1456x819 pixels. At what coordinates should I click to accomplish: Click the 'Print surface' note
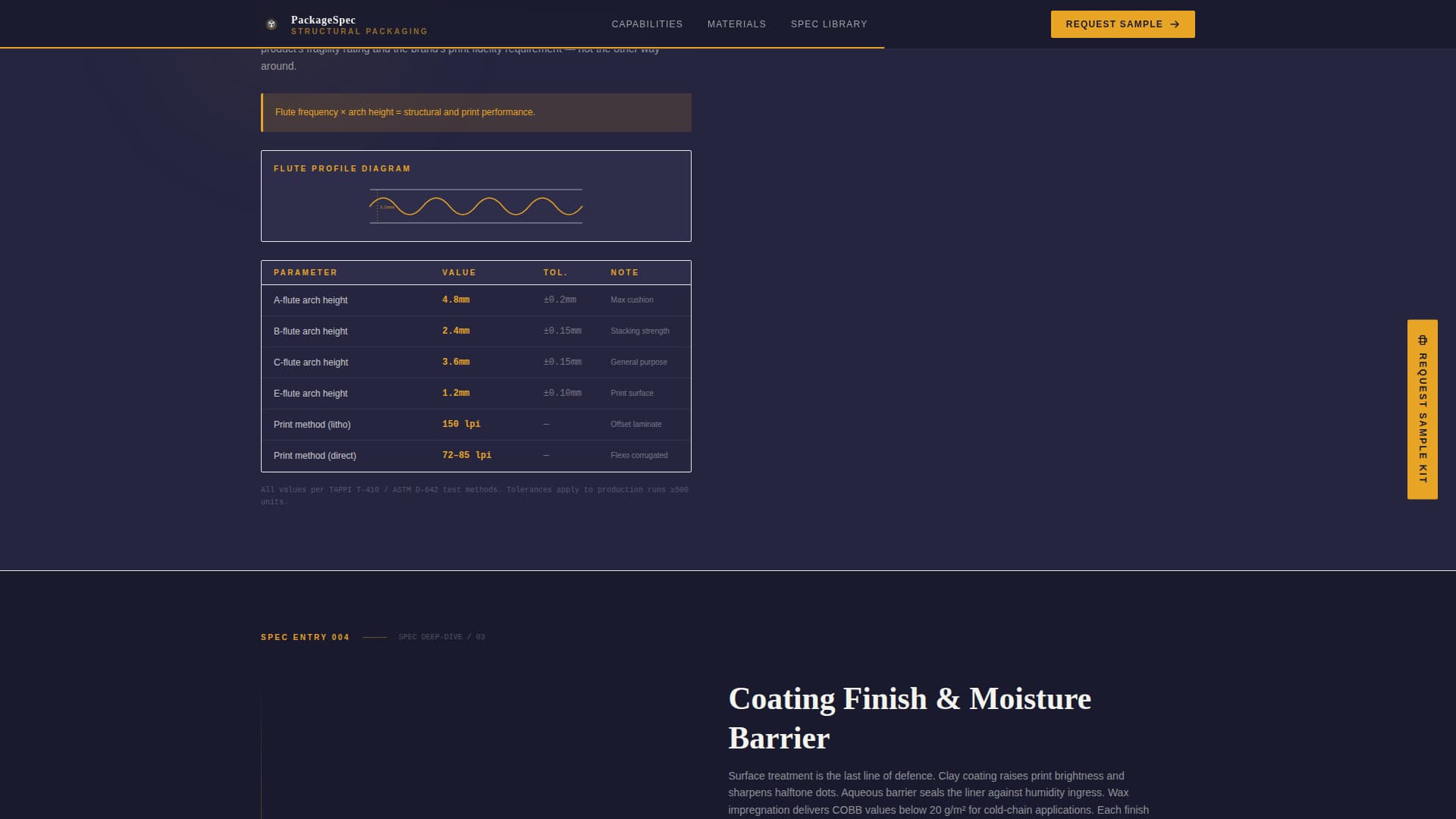[x=632, y=393]
